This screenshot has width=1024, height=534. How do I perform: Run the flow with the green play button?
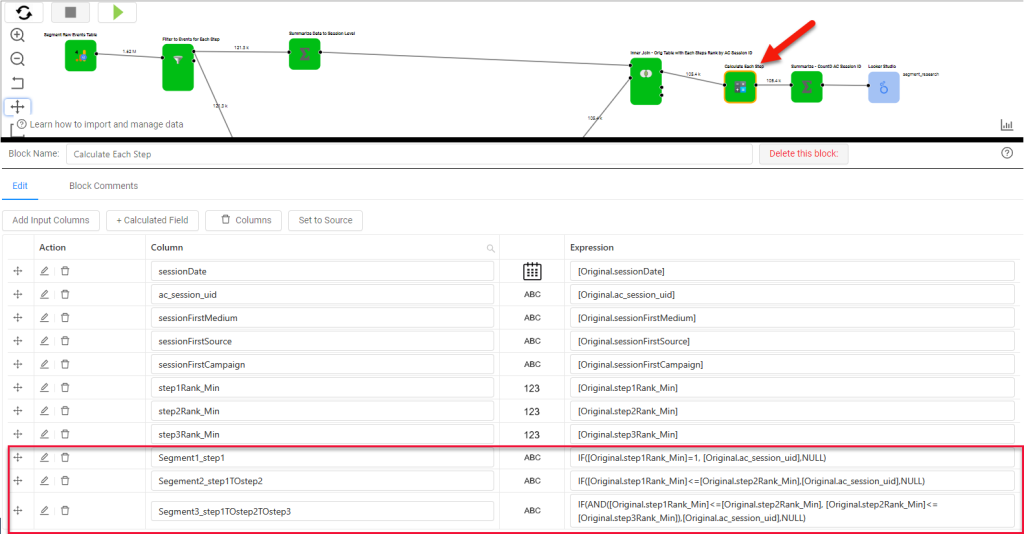tap(118, 12)
